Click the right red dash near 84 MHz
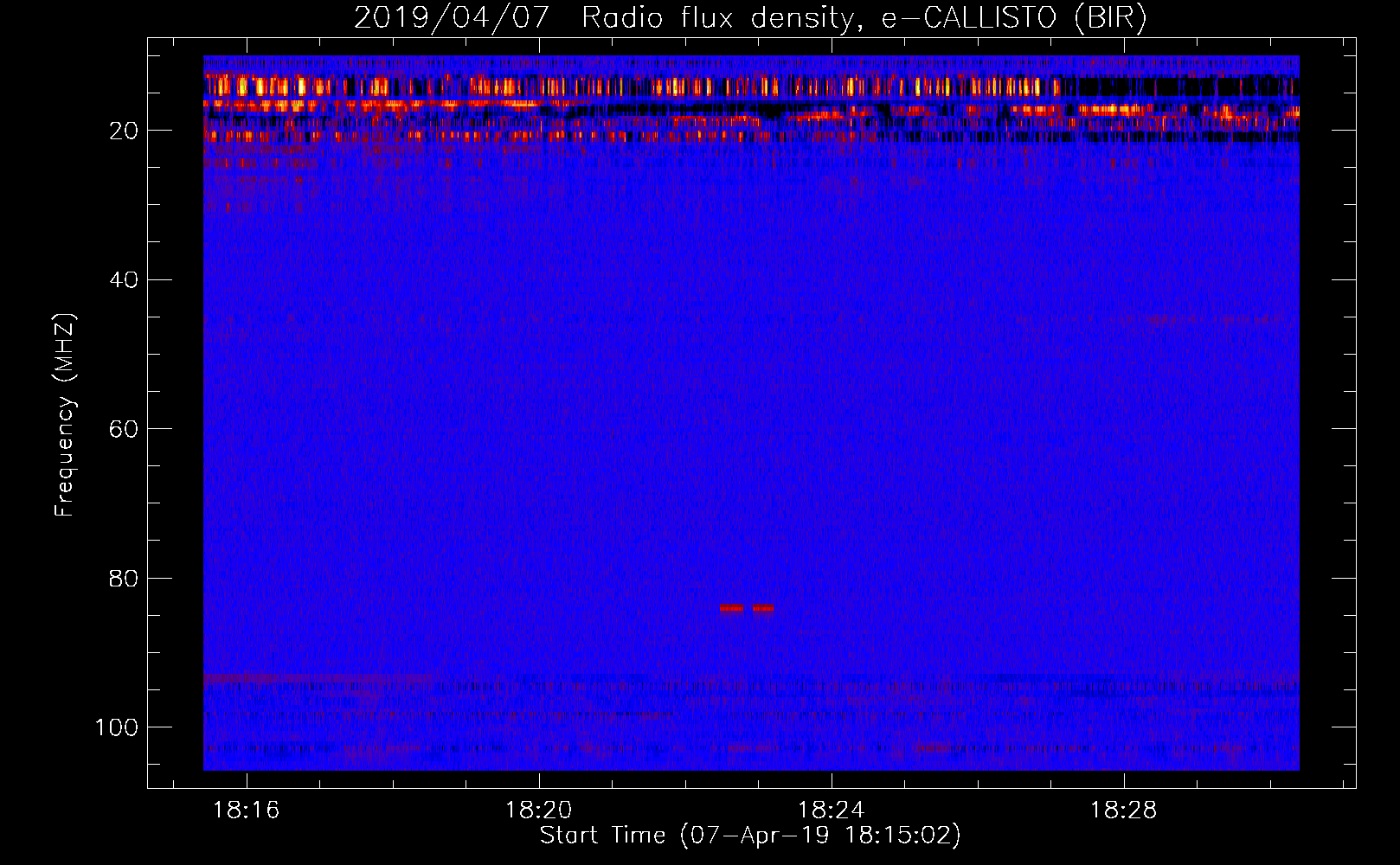The image size is (1400, 865). point(763,608)
